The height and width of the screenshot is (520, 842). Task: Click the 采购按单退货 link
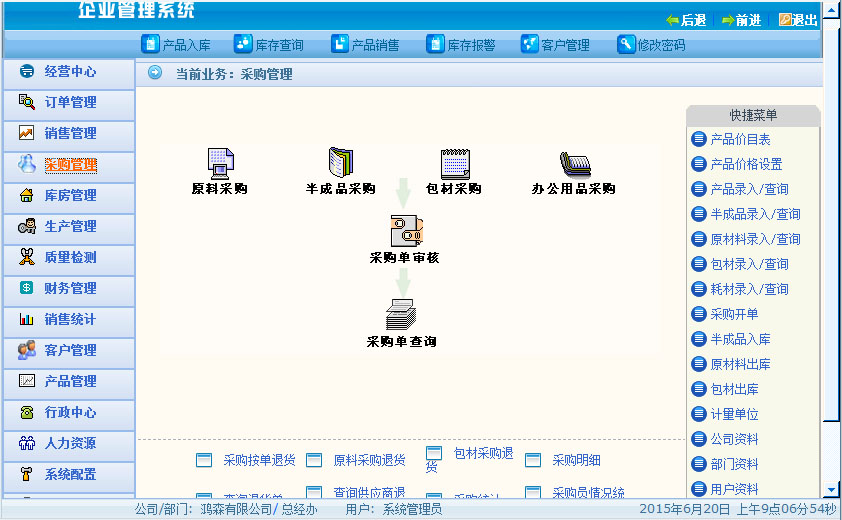(258, 461)
